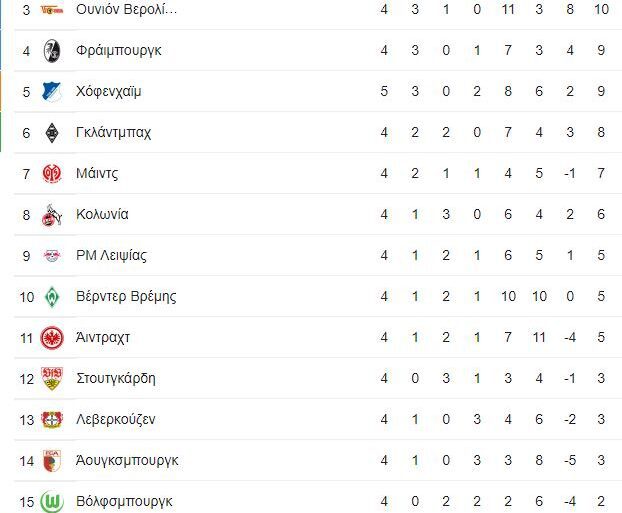The width and height of the screenshot is (622, 513).
Task: Click the Leverkusen club logo
Action: coord(52,420)
